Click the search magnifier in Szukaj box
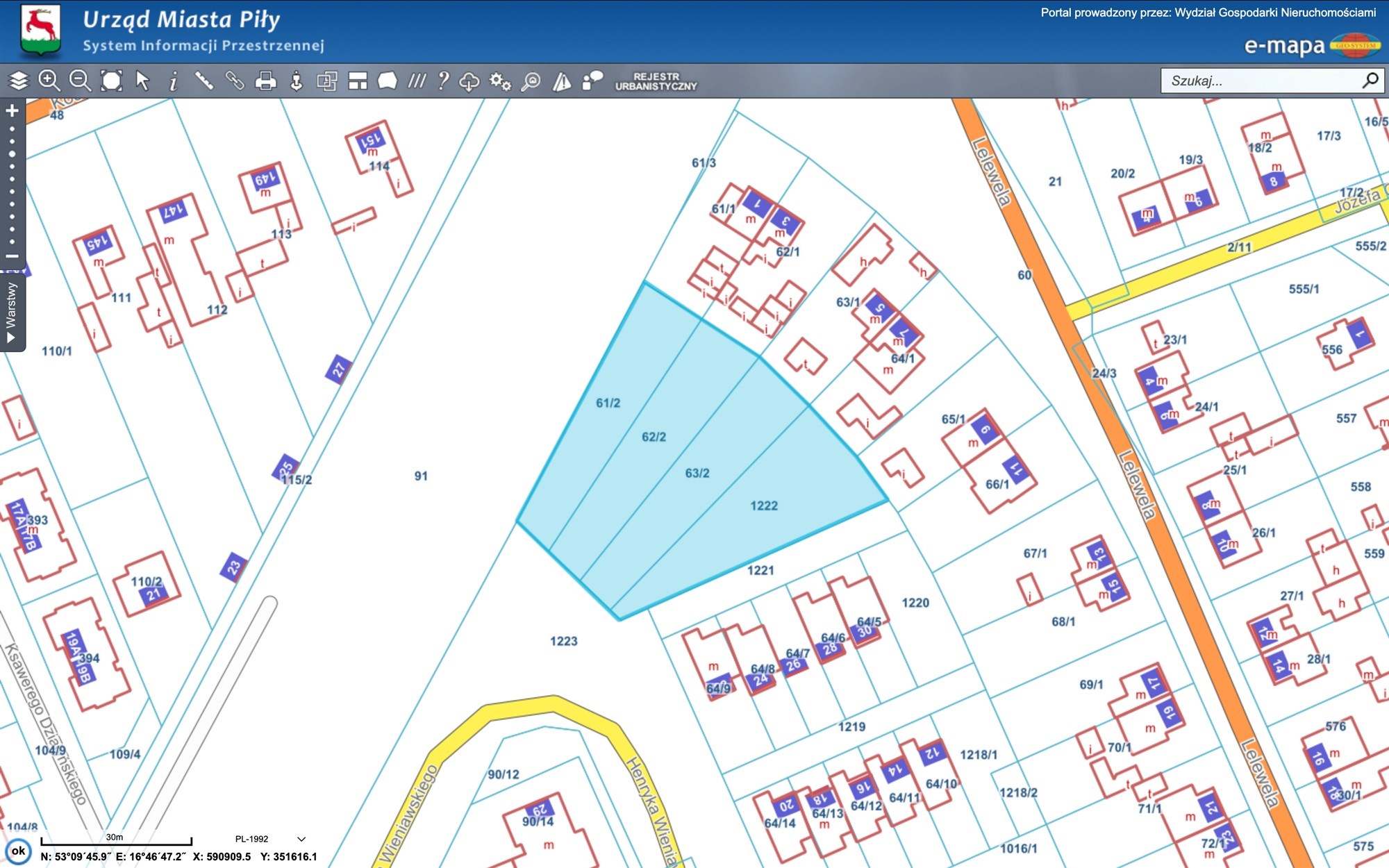This screenshot has width=1389, height=868. pos(1370,81)
